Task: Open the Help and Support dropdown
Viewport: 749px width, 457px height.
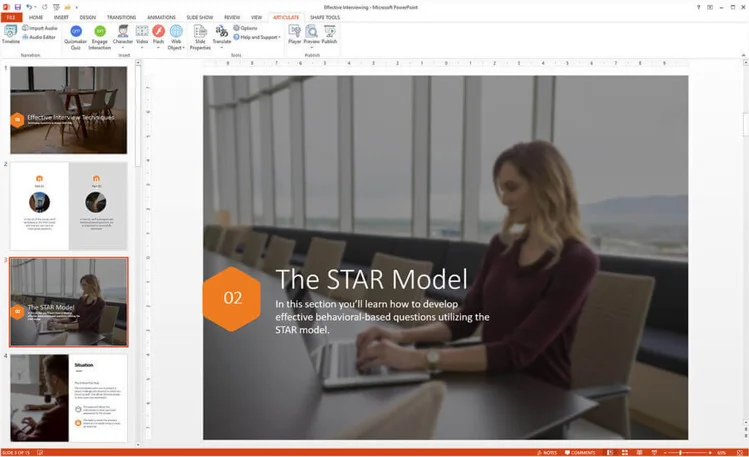Action: 255,37
